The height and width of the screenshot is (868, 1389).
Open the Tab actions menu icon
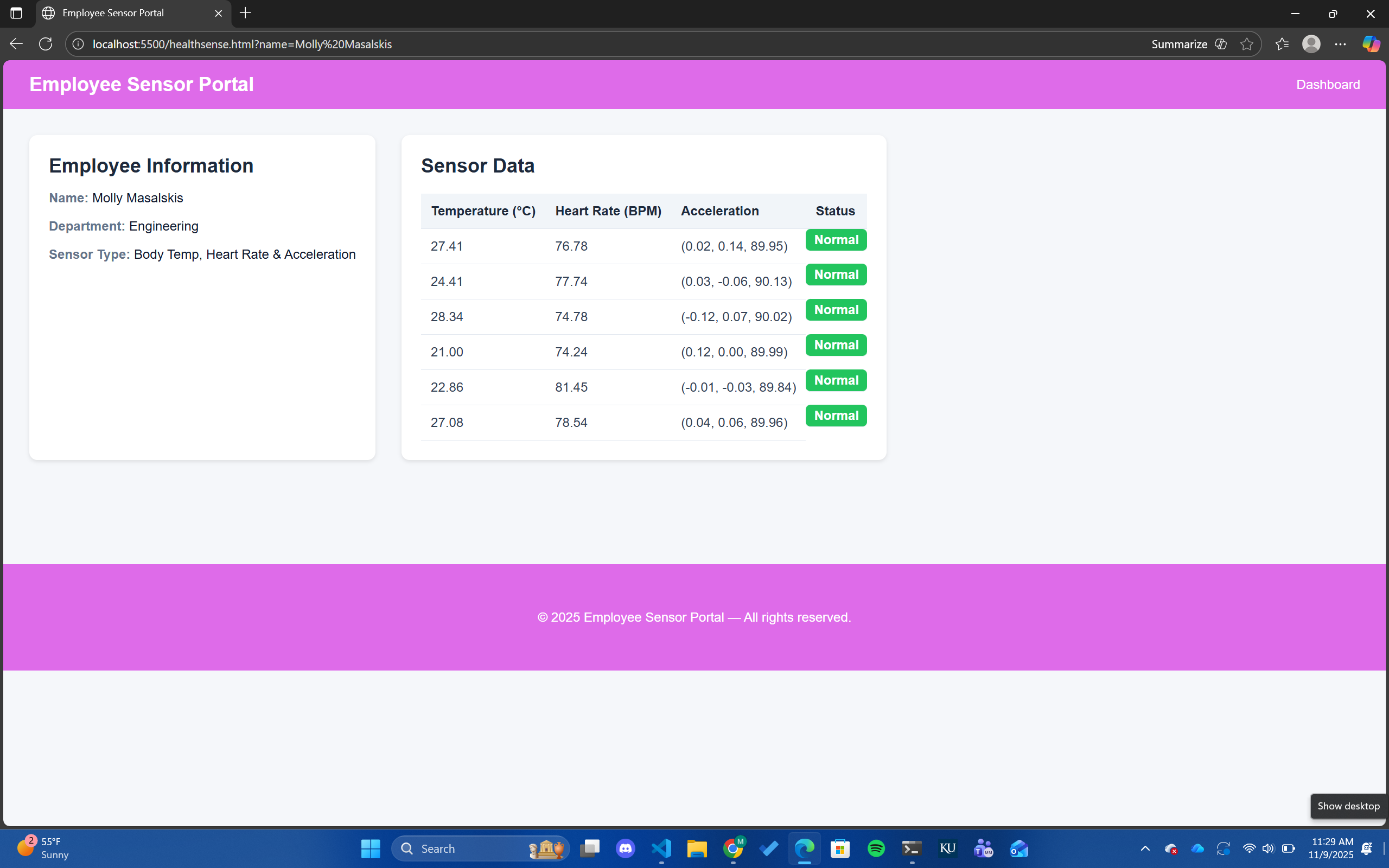tap(16, 13)
